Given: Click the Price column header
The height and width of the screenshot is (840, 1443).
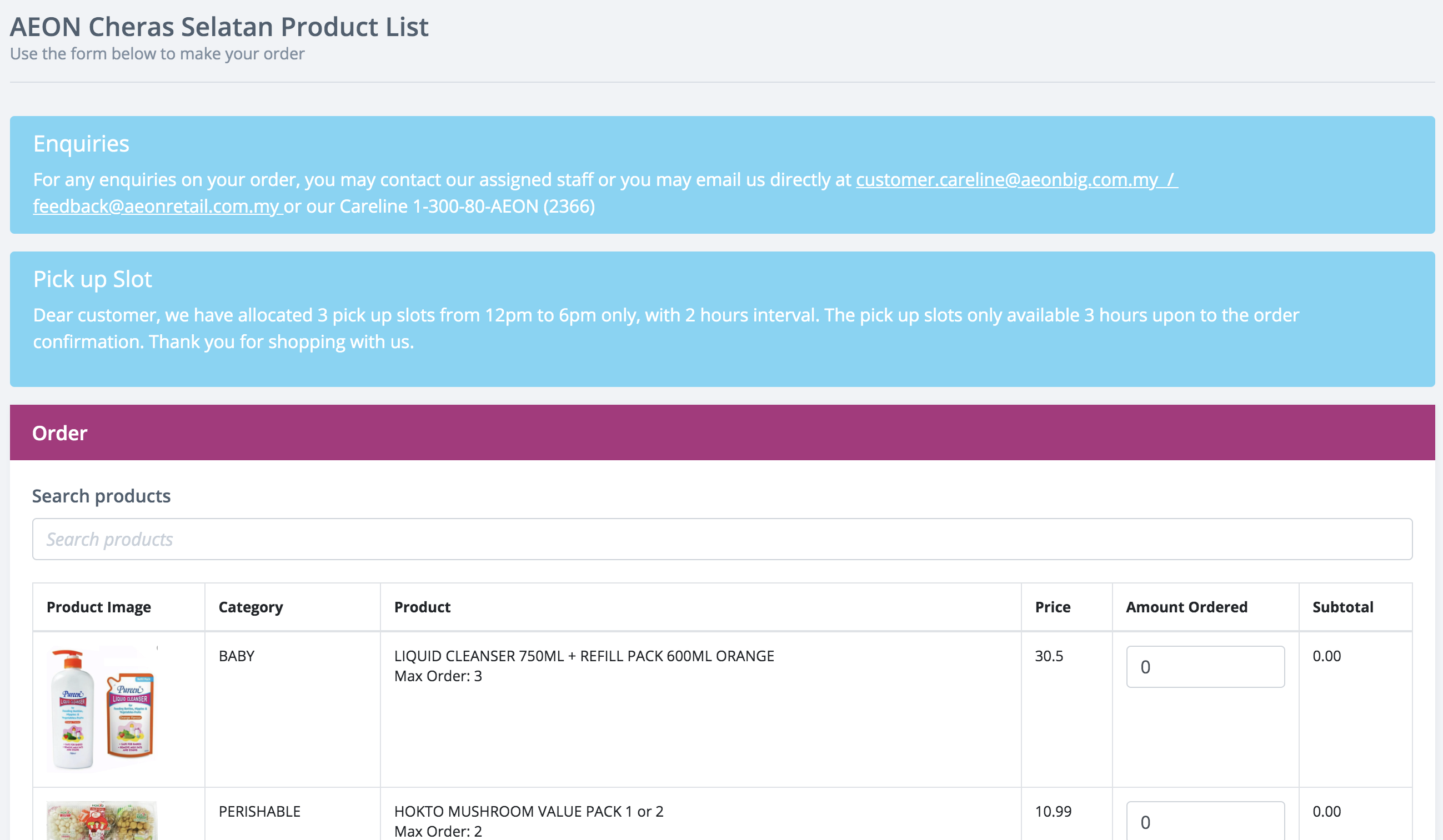Looking at the screenshot, I should pos(1052,607).
